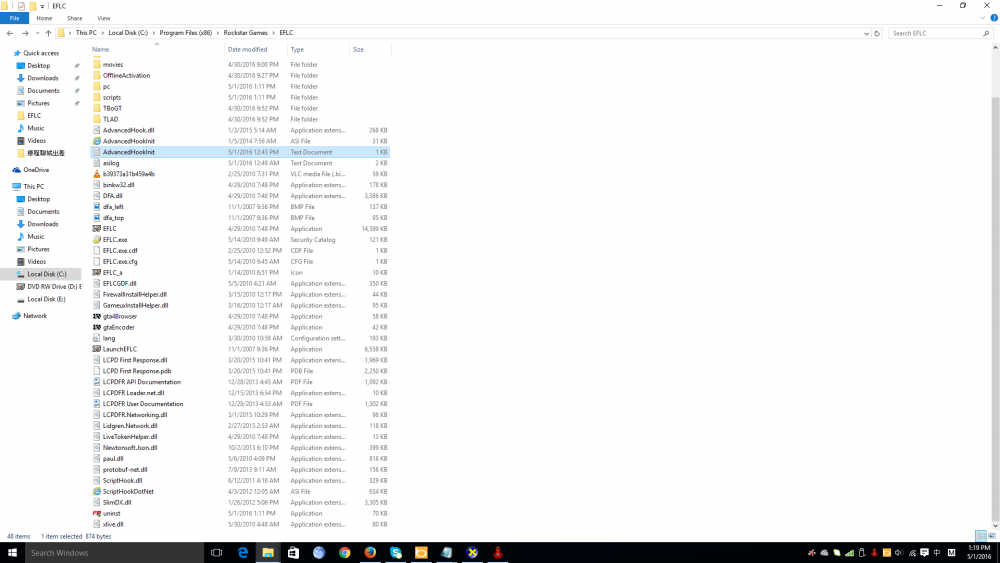Open DVD RW Drive (D:) in sidebar

(49, 287)
